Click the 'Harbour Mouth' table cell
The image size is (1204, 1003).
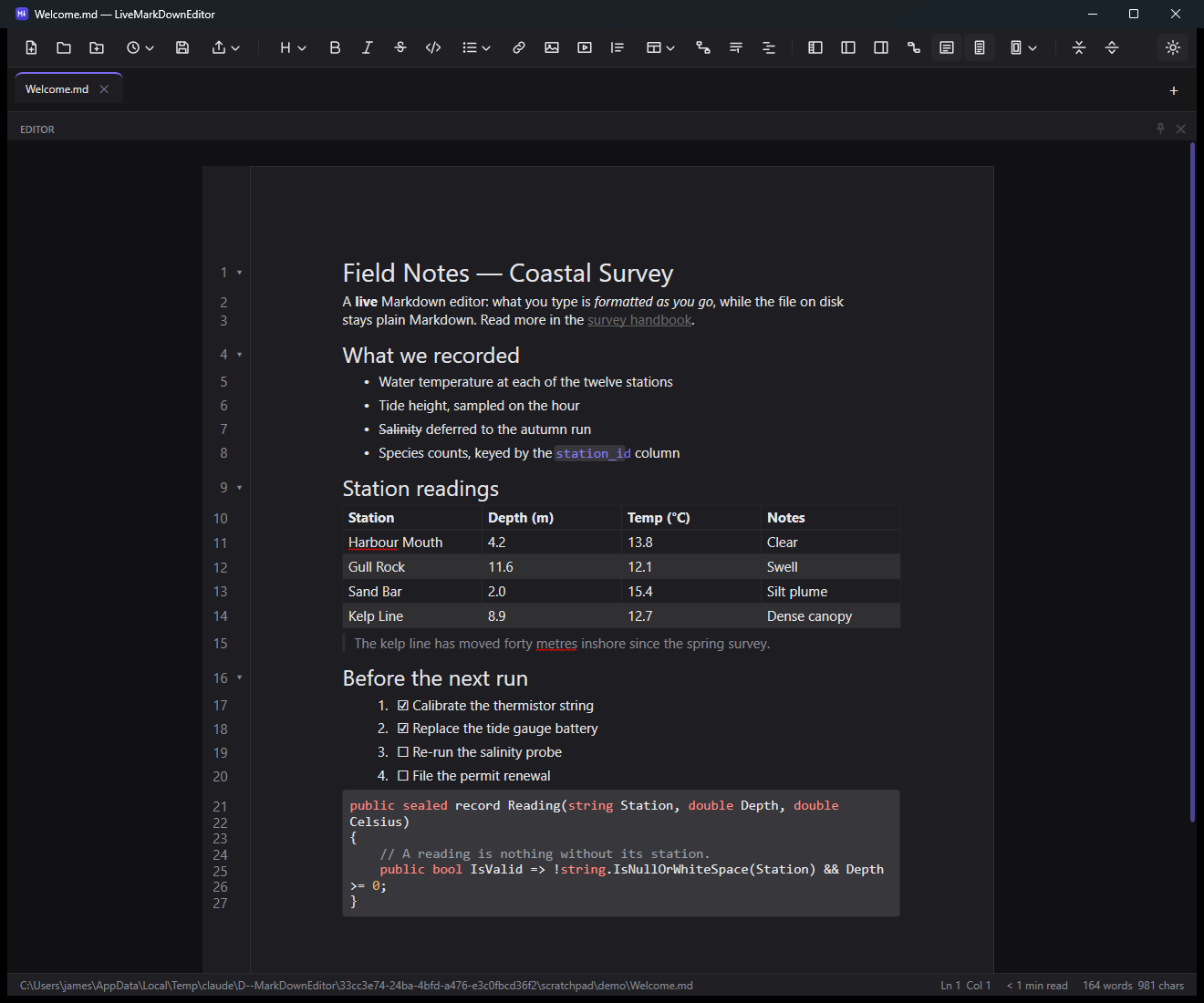coord(412,542)
